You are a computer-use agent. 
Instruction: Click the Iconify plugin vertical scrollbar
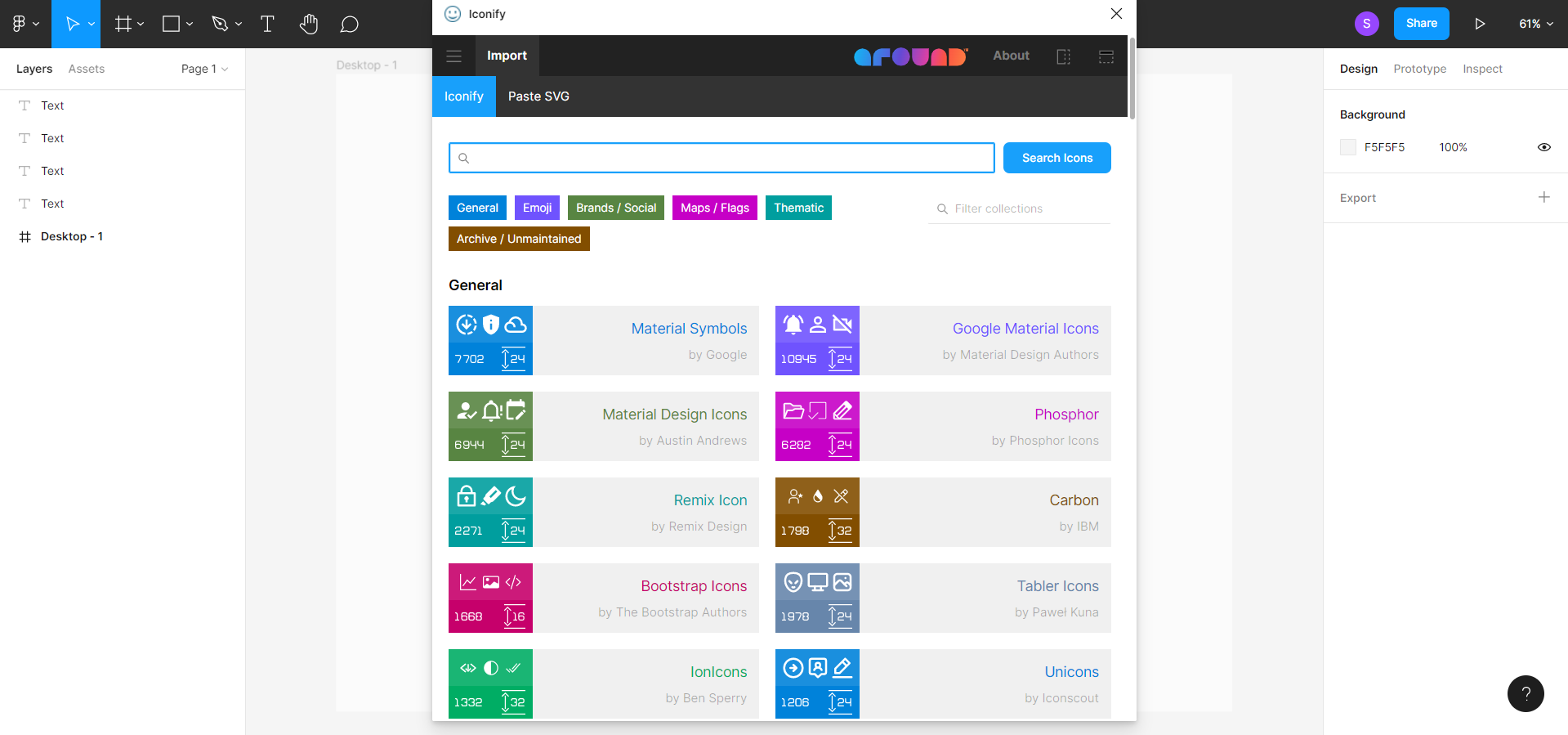[x=1132, y=78]
